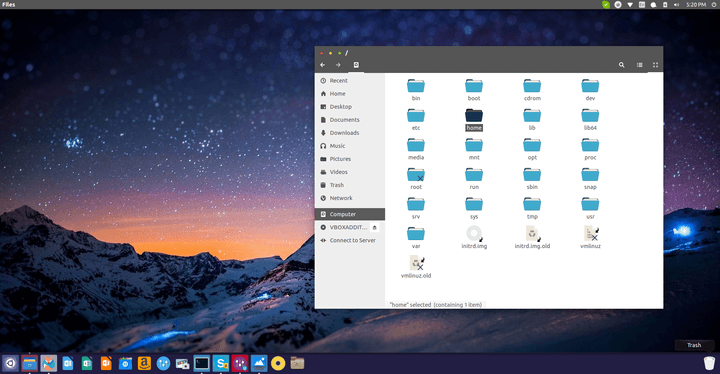Open the network indicator in top bar

[x=630, y=5]
